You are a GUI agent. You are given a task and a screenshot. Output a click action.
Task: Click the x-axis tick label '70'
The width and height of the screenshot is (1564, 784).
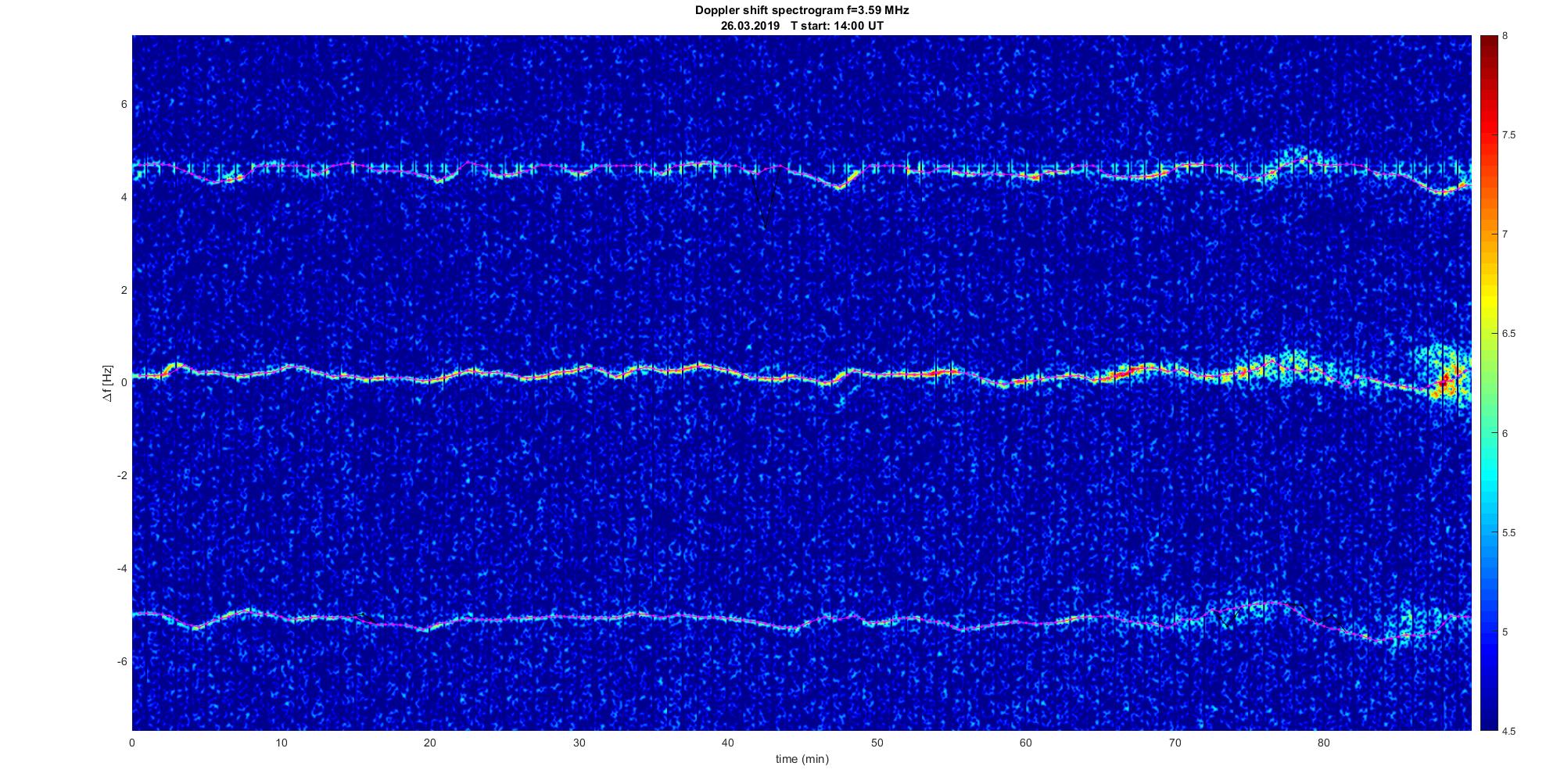1175,742
